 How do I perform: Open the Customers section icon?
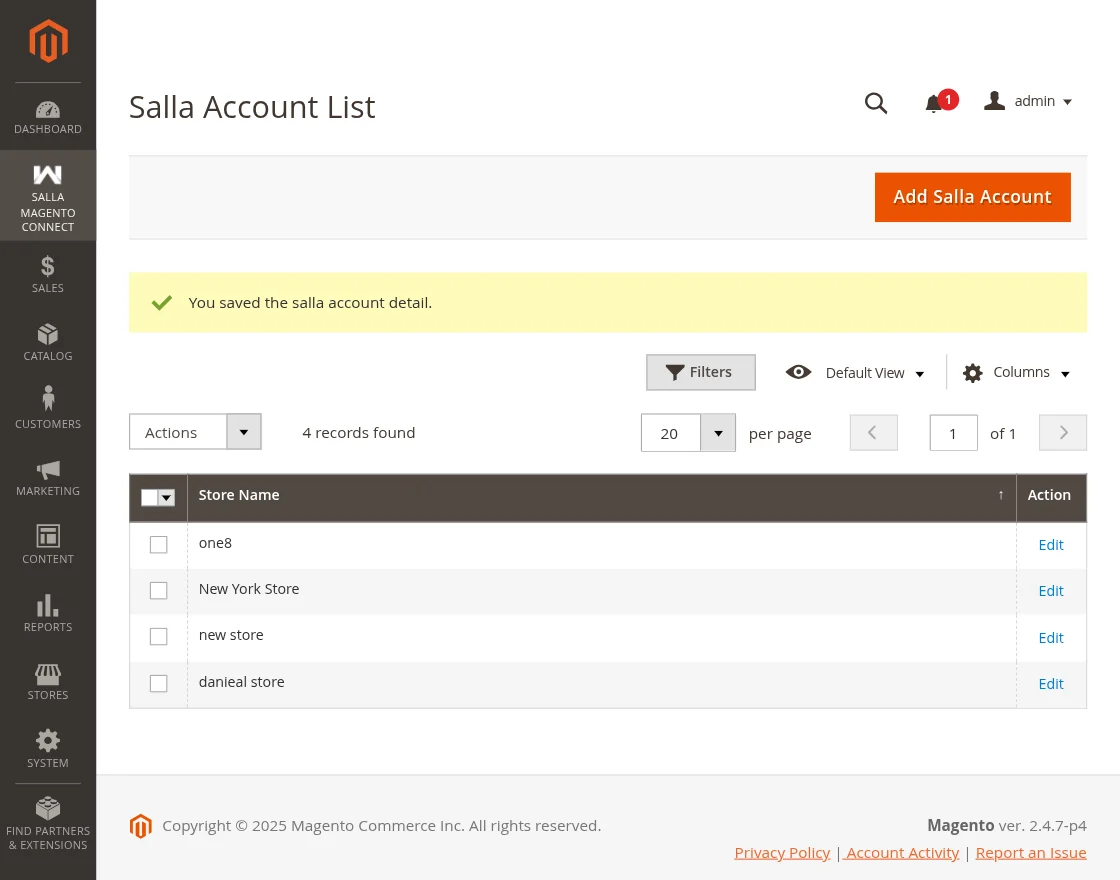pyautogui.click(x=48, y=399)
